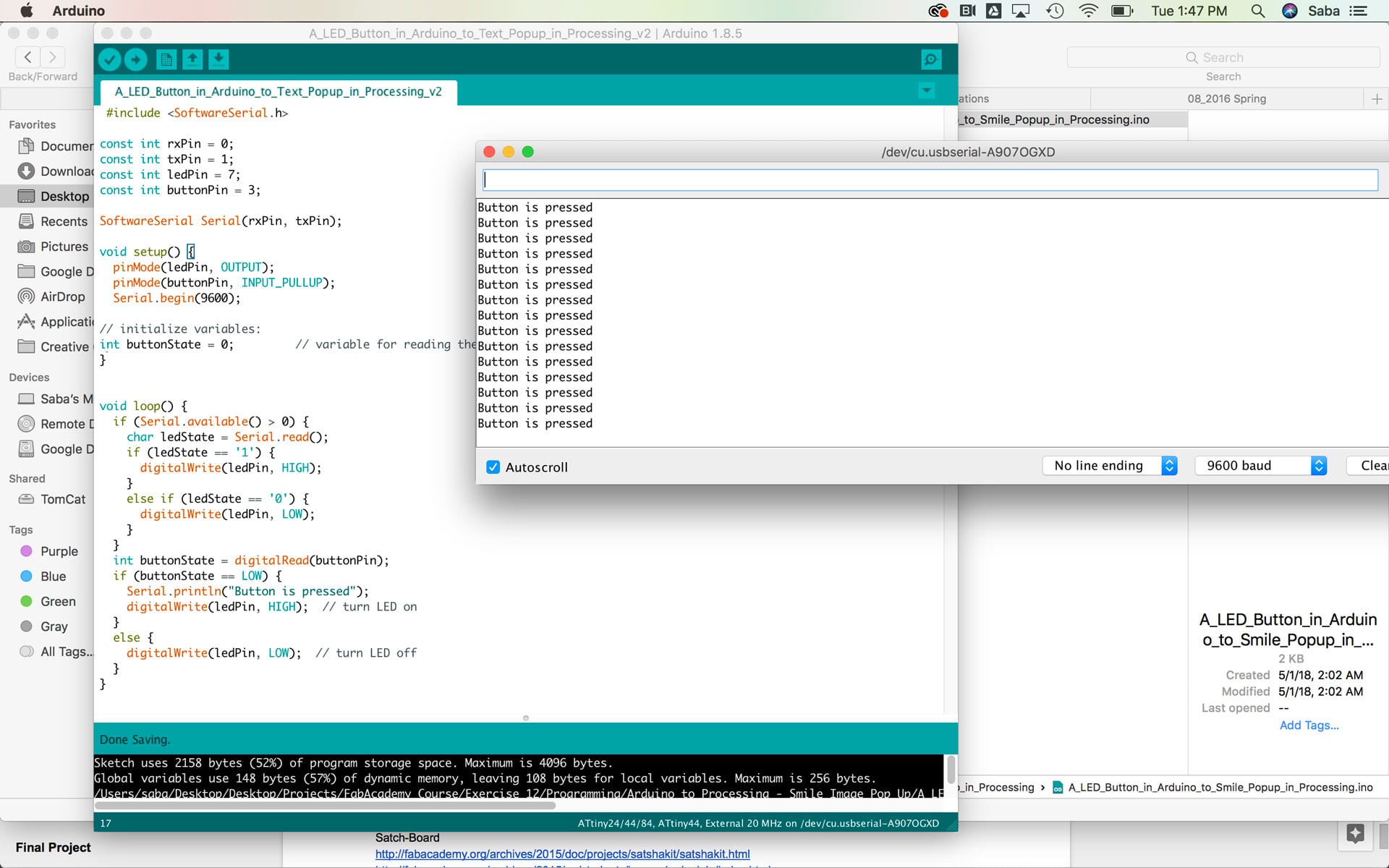This screenshot has width=1389, height=868.
Task: Select Desktop in Finder sidebar
Action: (48, 196)
